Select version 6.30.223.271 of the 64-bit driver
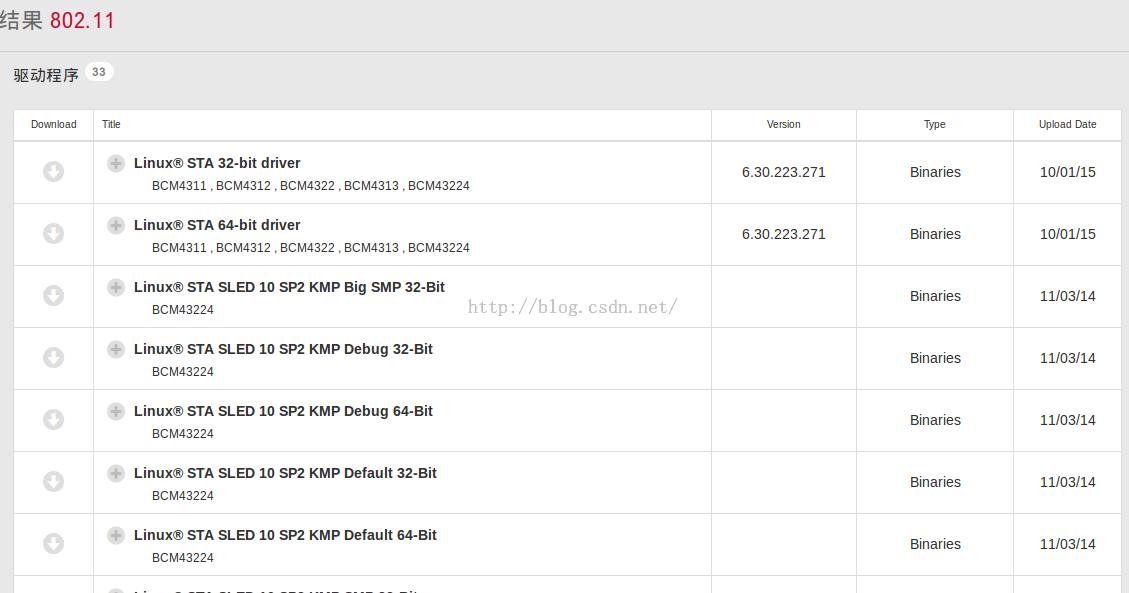1129x593 pixels. pyautogui.click(x=783, y=234)
